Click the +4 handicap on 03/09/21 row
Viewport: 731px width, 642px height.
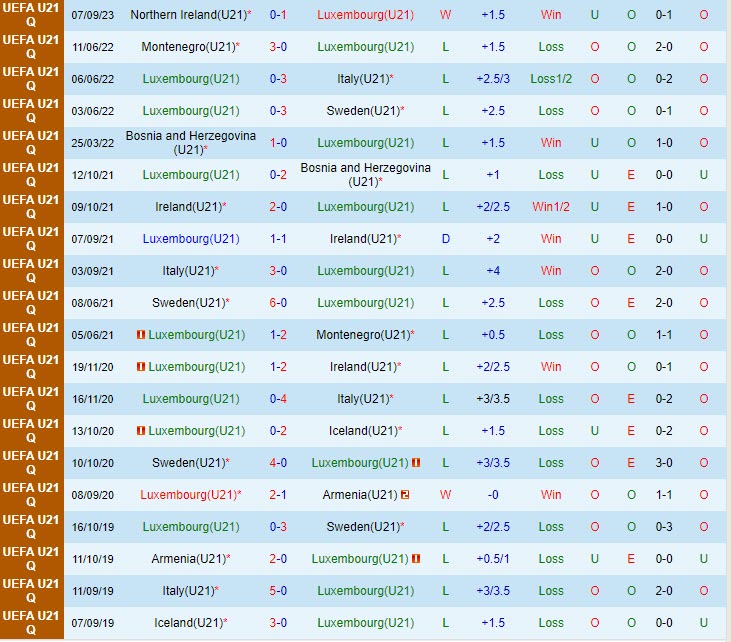tap(493, 271)
